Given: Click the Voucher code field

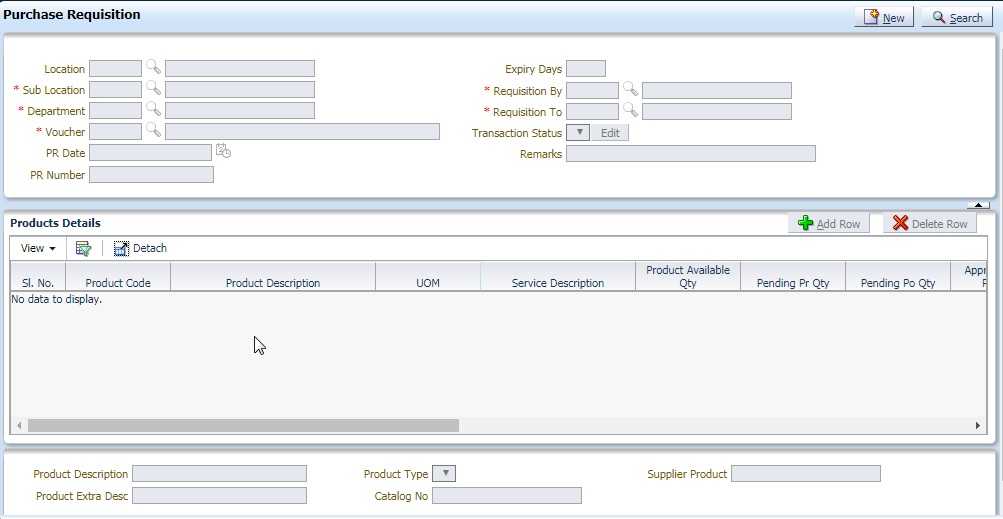Looking at the screenshot, I should [x=115, y=132].
